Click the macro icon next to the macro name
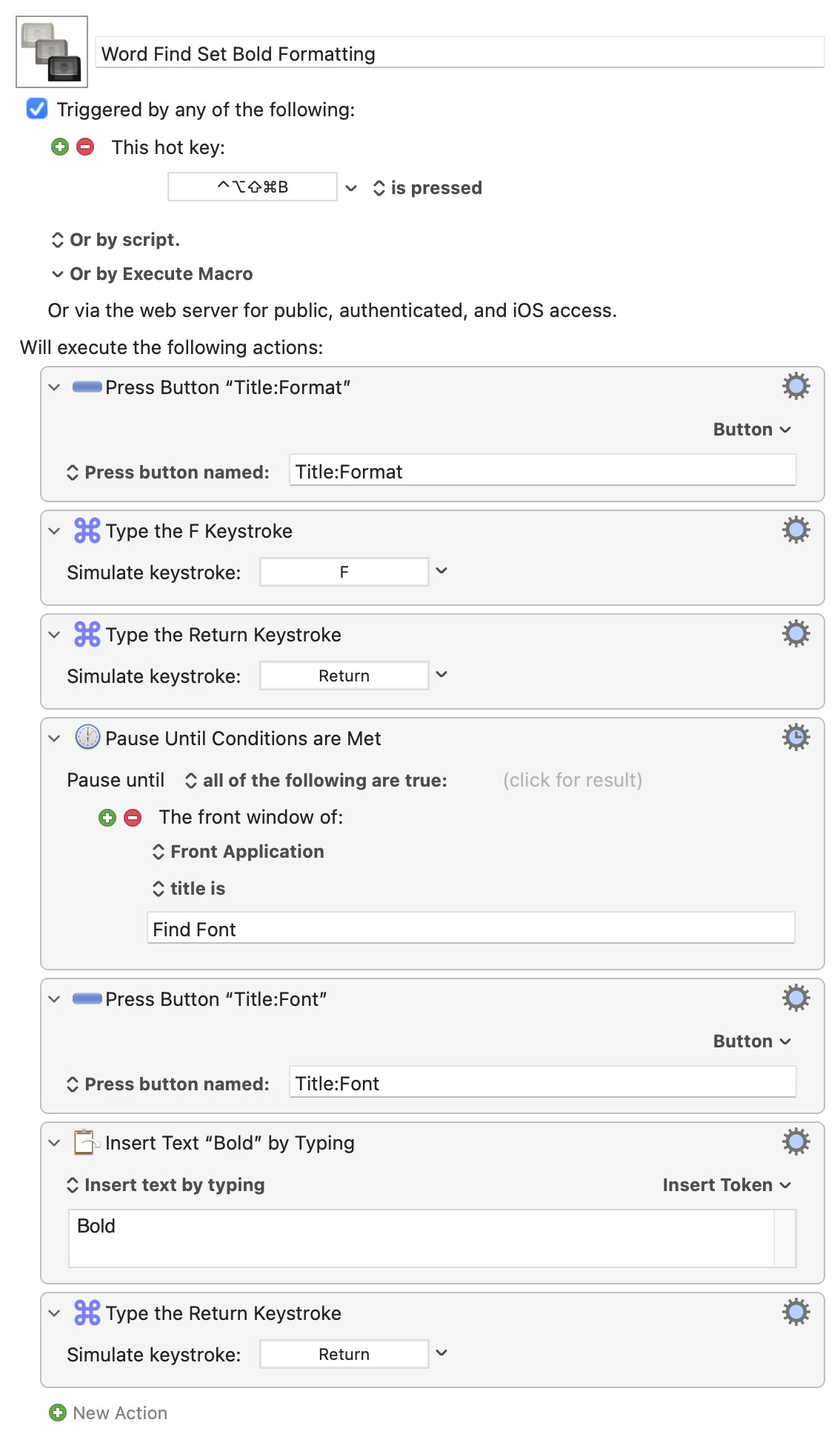Viewport: 840px width, 1437px height. click(52, 52)
